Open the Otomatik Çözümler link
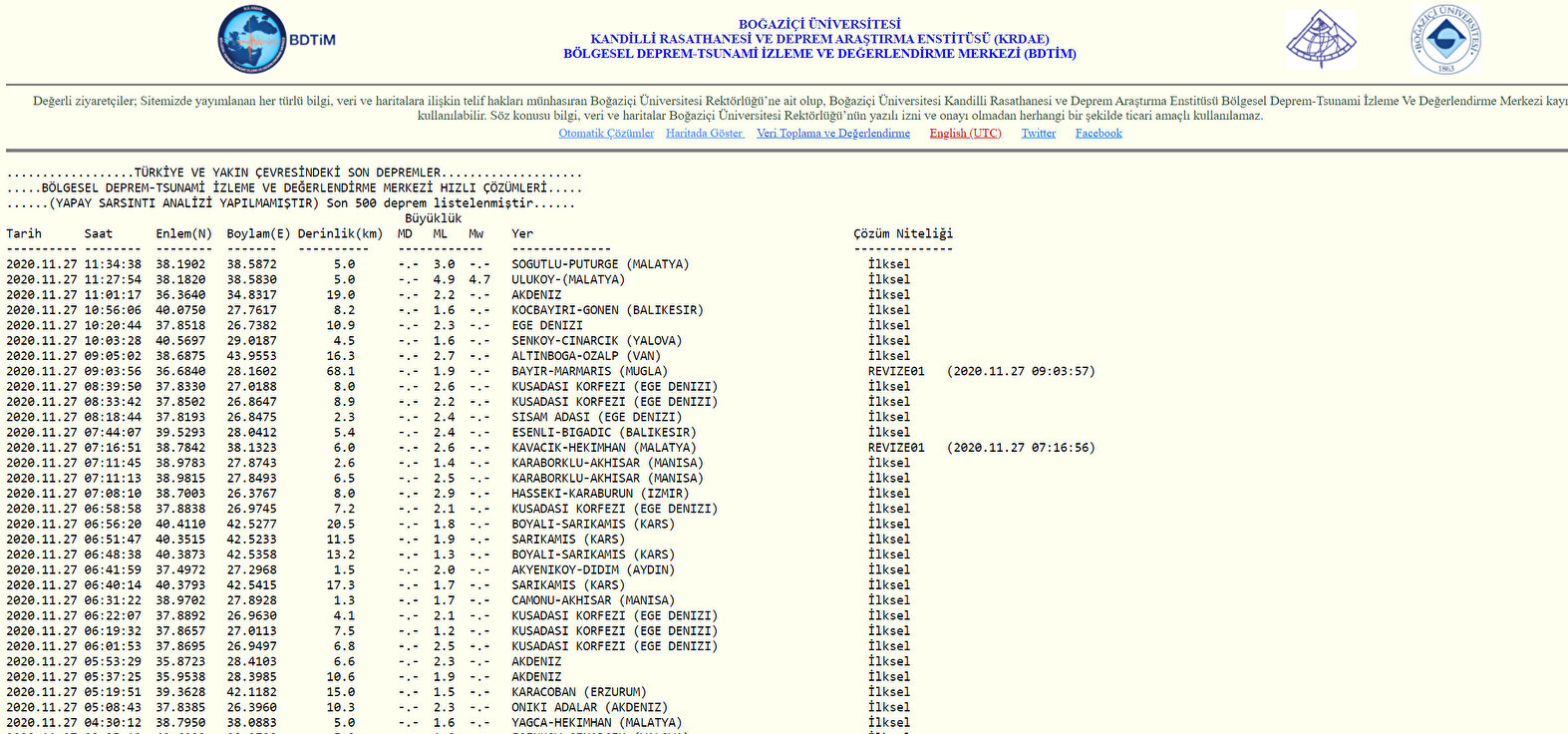1568x734 pixels. (x=606, y=134)
